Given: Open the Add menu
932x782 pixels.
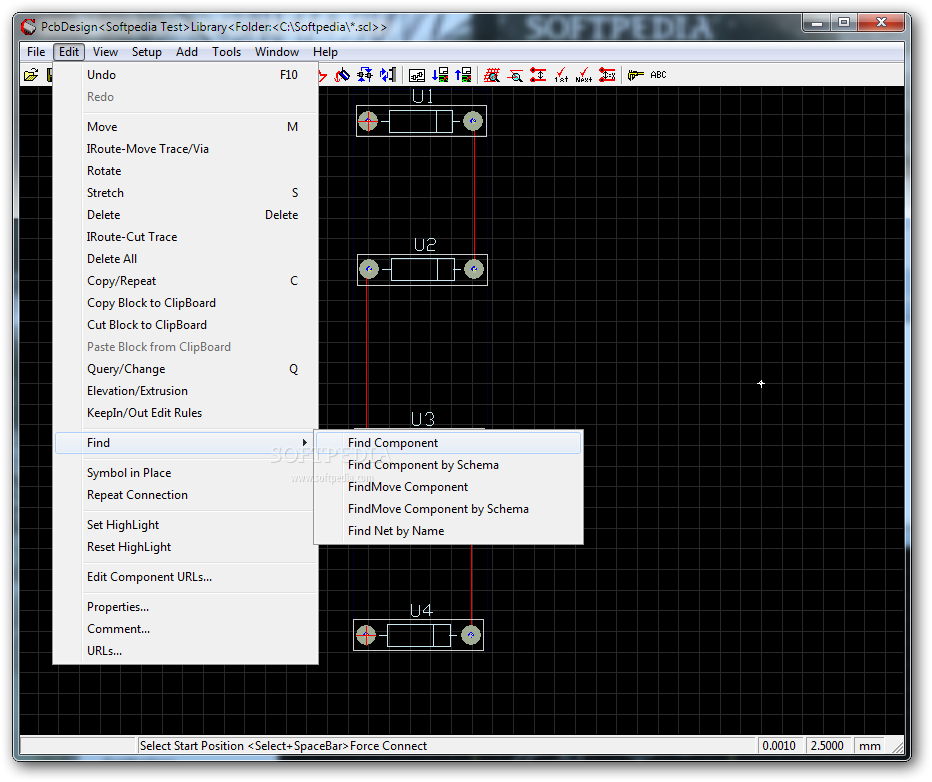Looking at the screenshot, I should [x=187, y=52].
